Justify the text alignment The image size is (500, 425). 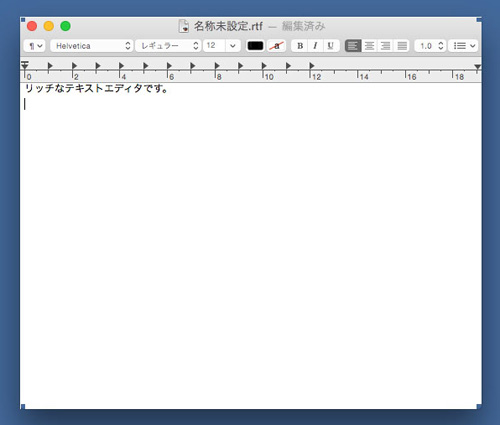[x=402, y=46]
